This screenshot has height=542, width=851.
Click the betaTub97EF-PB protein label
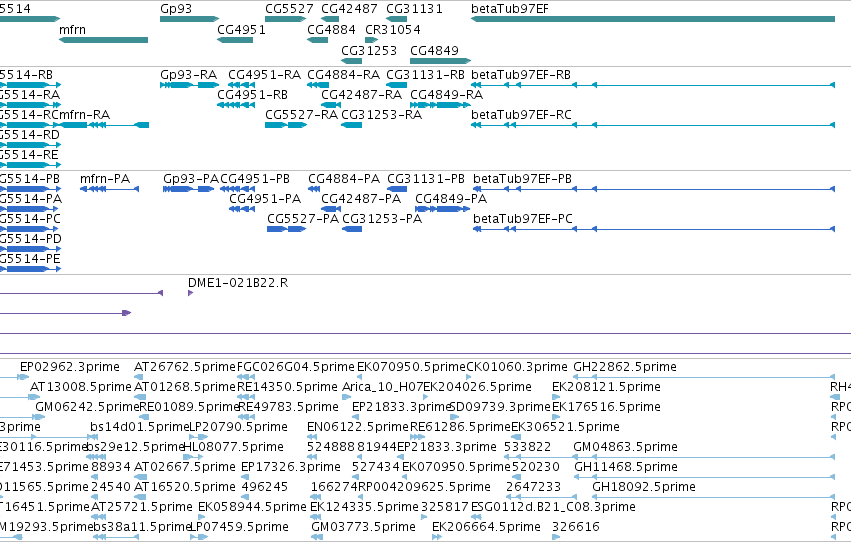point(523,178)
